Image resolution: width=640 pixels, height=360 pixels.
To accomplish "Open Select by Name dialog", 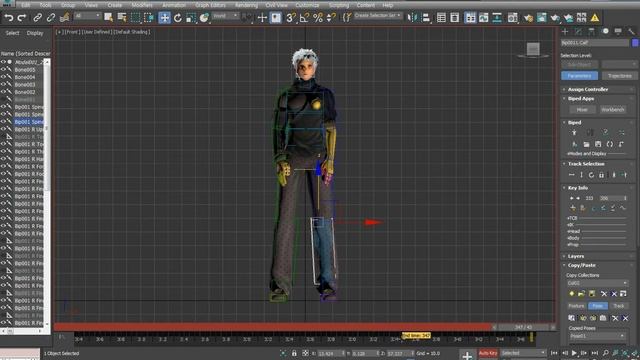I will coord(122,18).
